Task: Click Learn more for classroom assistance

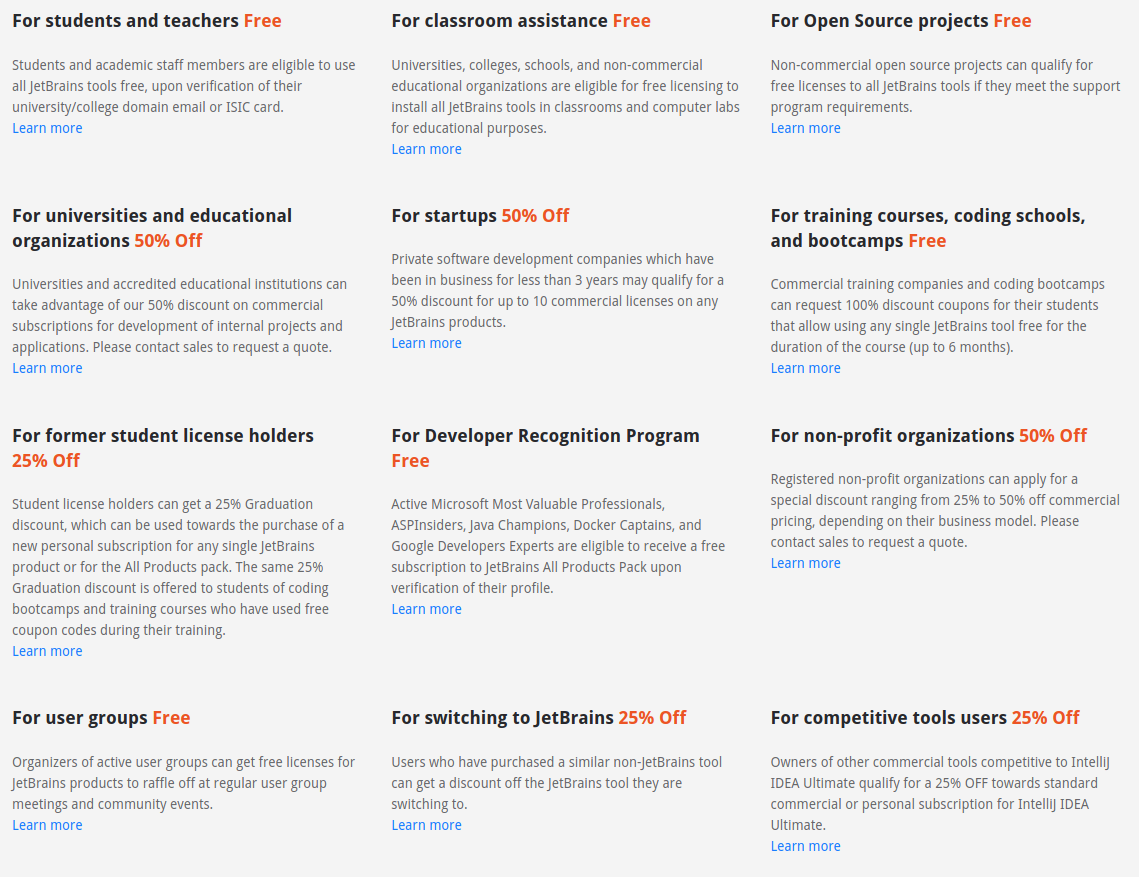Action: coord(426,149)
